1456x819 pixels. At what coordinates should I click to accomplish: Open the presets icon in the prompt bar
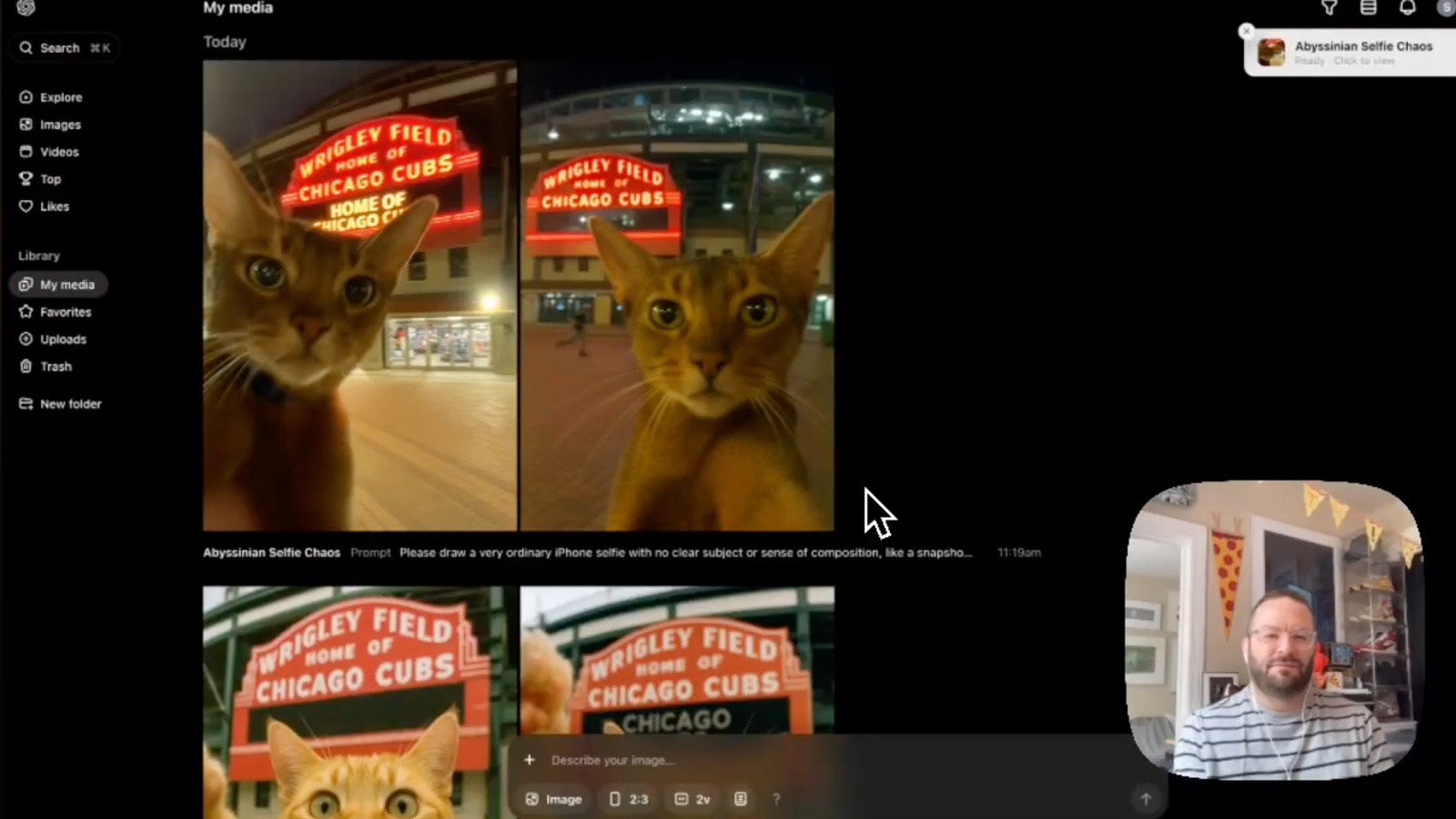[741, 799]
